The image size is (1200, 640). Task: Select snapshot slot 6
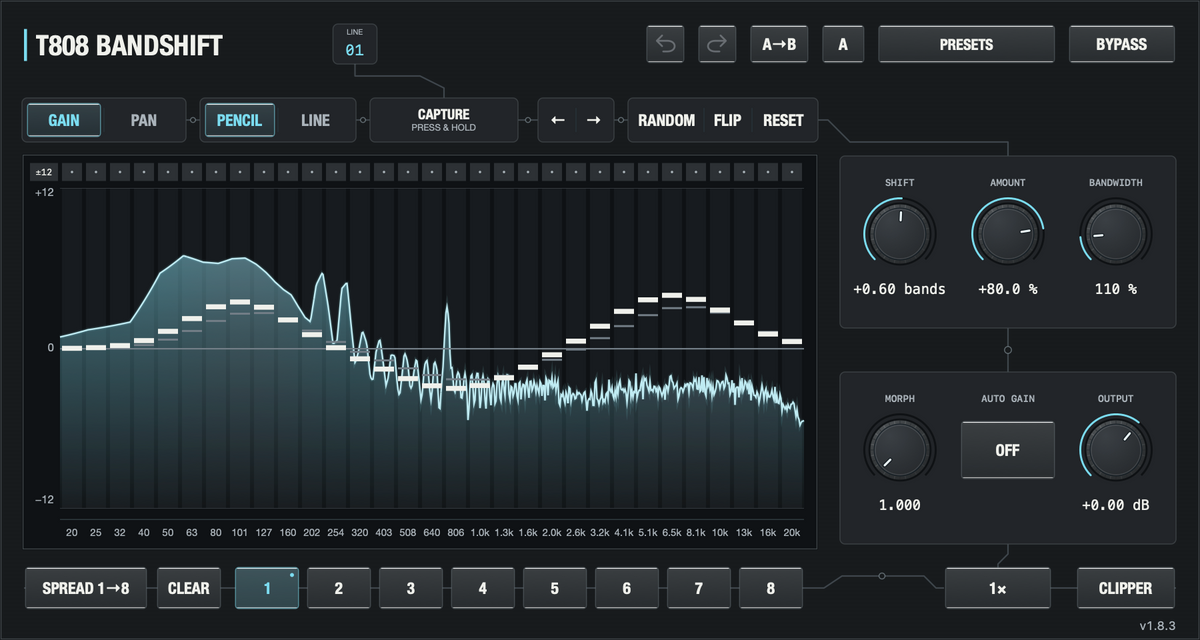627,588
